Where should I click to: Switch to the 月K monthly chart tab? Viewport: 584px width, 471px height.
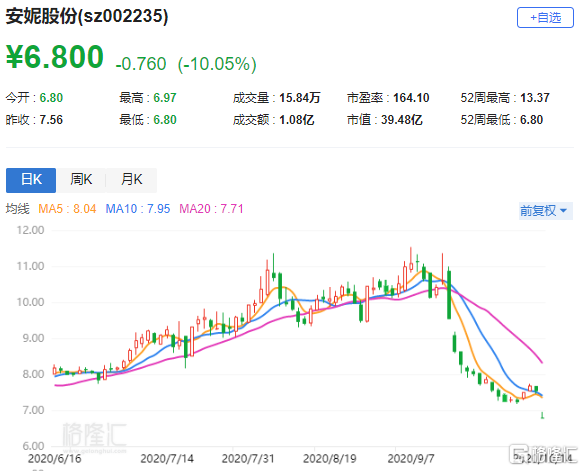click(x=131, y=180)
